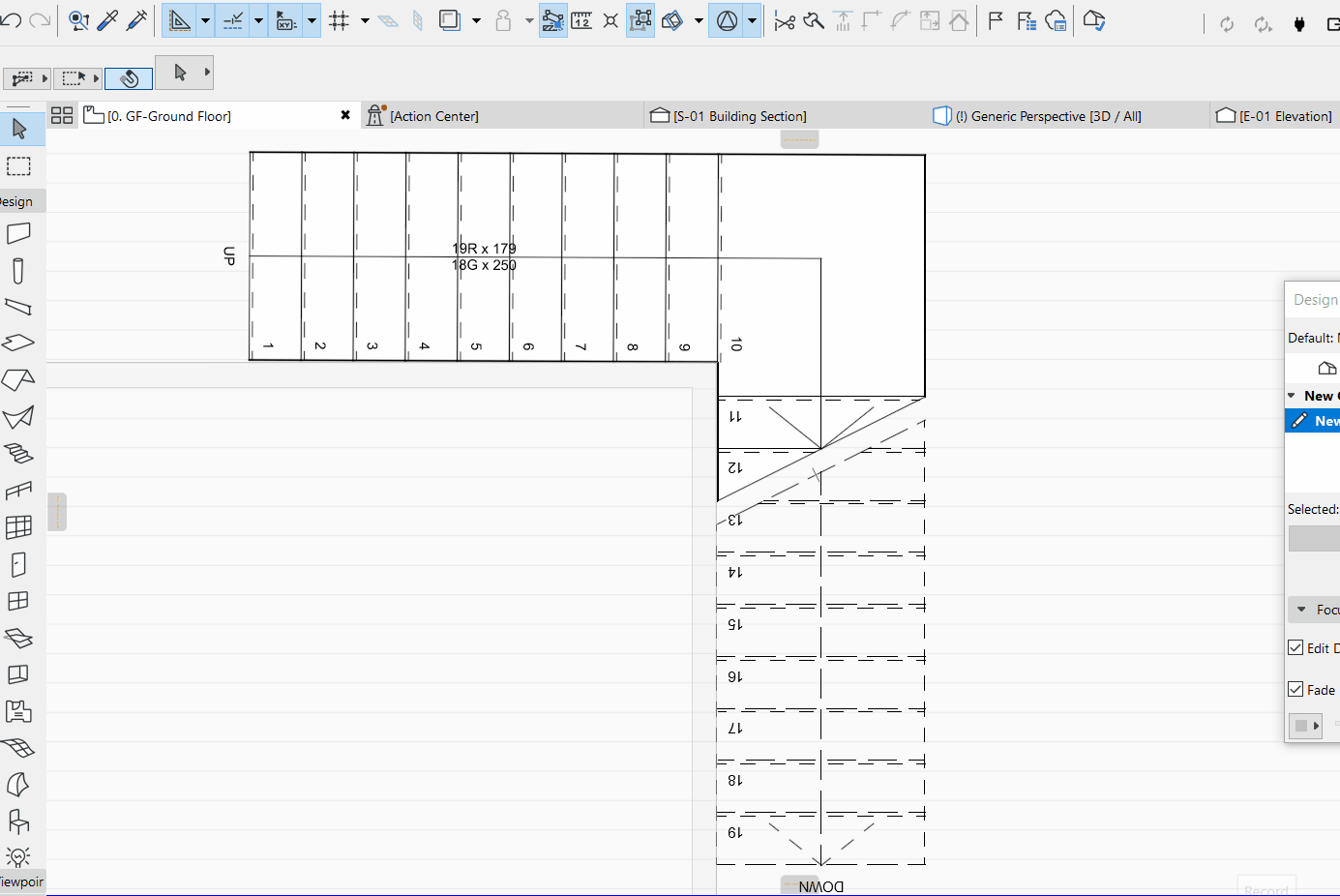Viewport: 1340px width, 896px height.
Task: Switch to the S-01 Building Section tab
Action: point(740,116)
